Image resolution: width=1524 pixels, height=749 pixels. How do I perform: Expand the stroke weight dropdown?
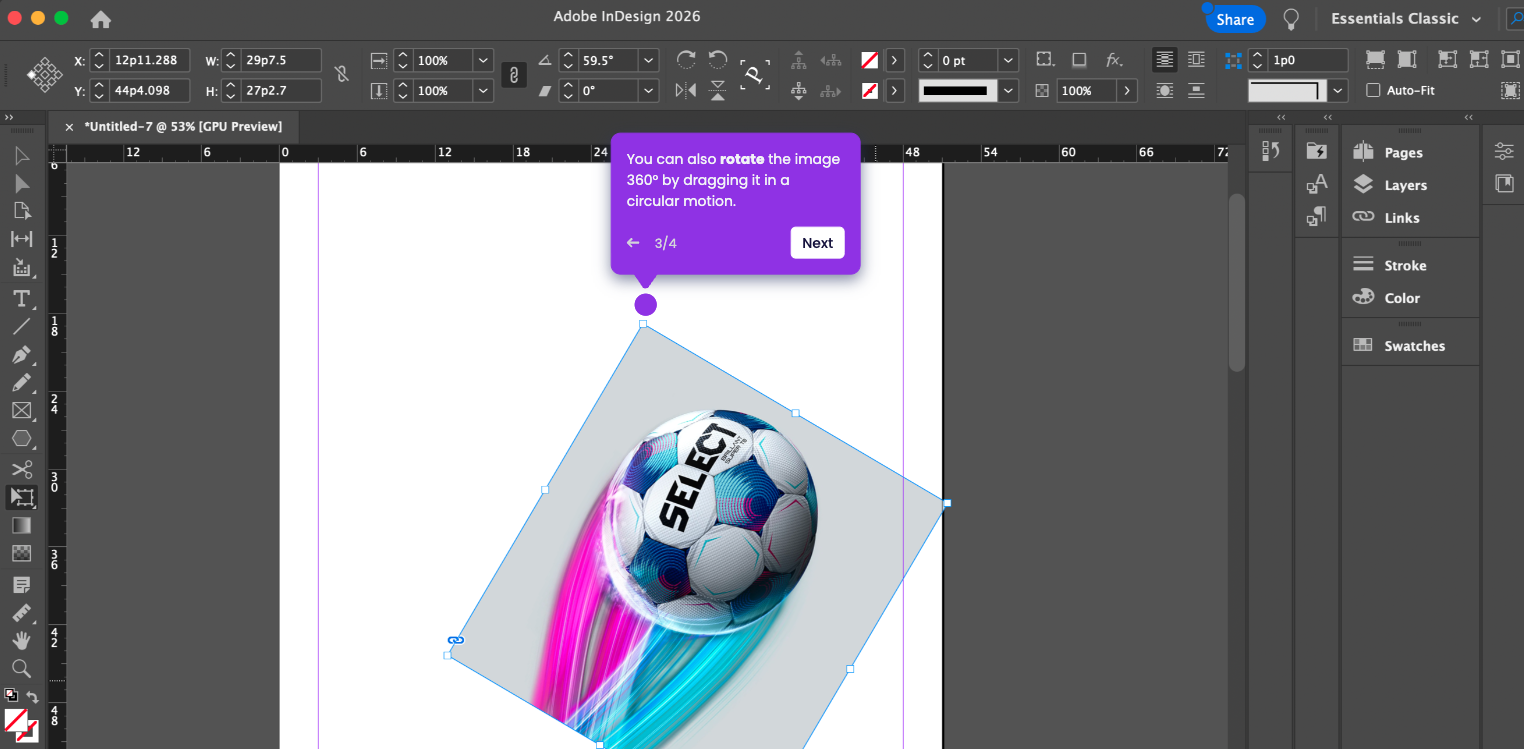[x=1008, y=61]
